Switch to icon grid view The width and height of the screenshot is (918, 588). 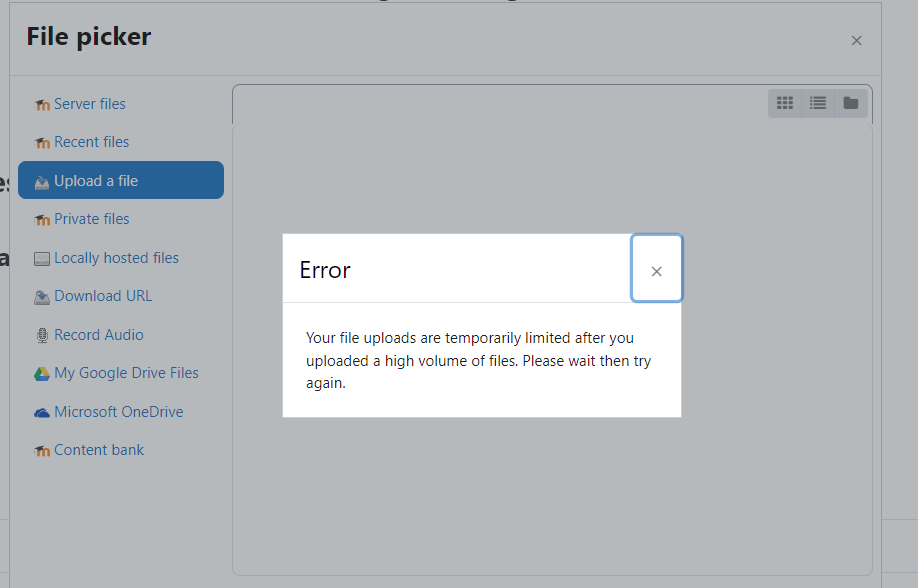click(x=785, y=103)
